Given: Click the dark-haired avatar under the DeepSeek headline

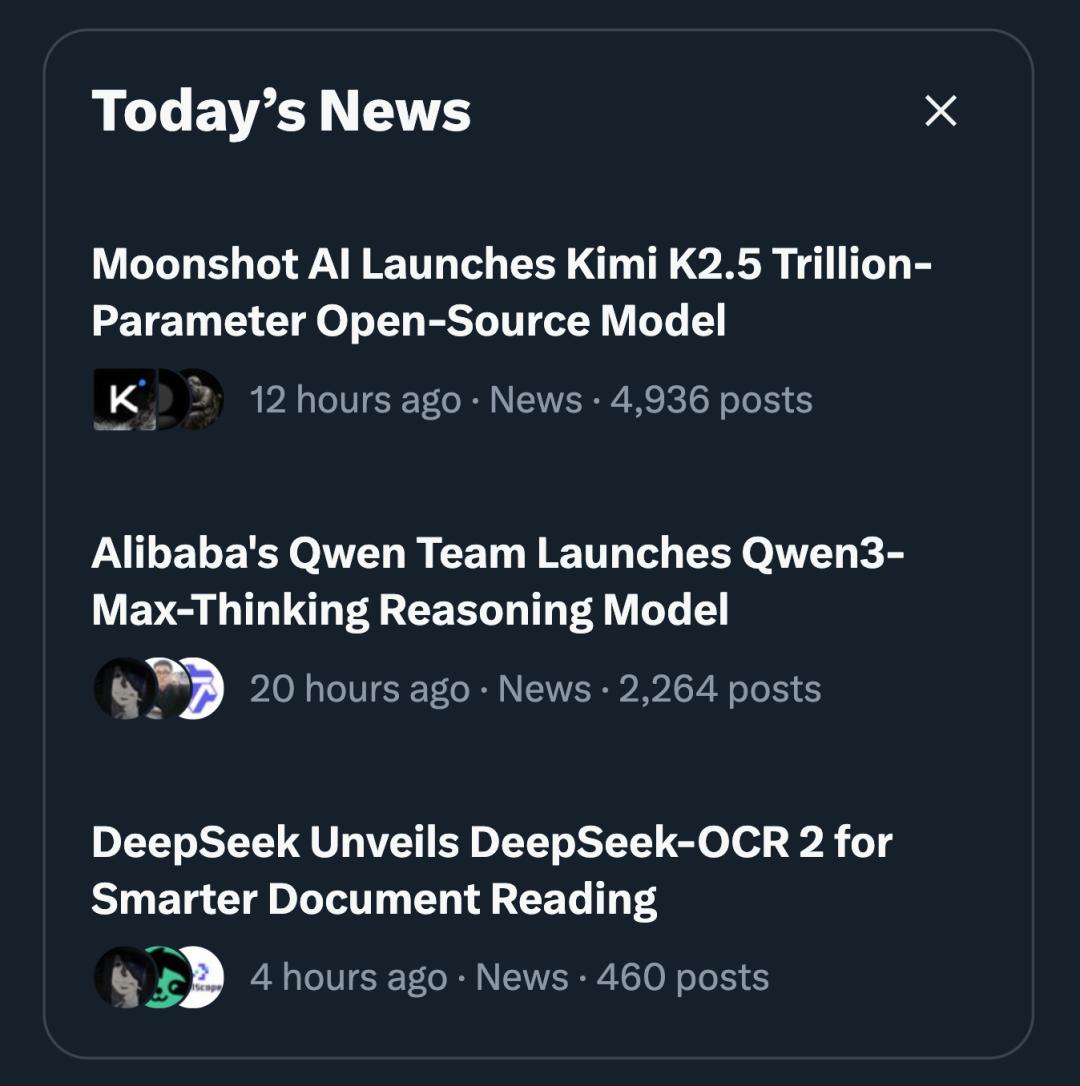Looking at the screenshot, I should click(122, 977).
